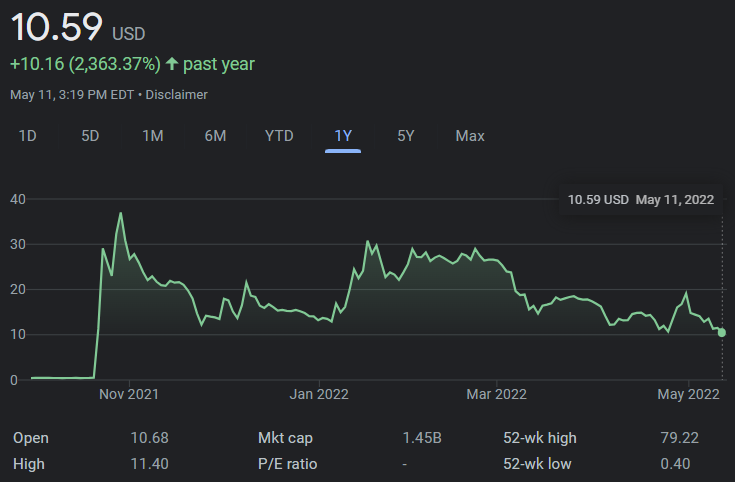Click the Mar 2022 axis label
The width and height of the screenshot is (735, 482).
tap(496, 394)
